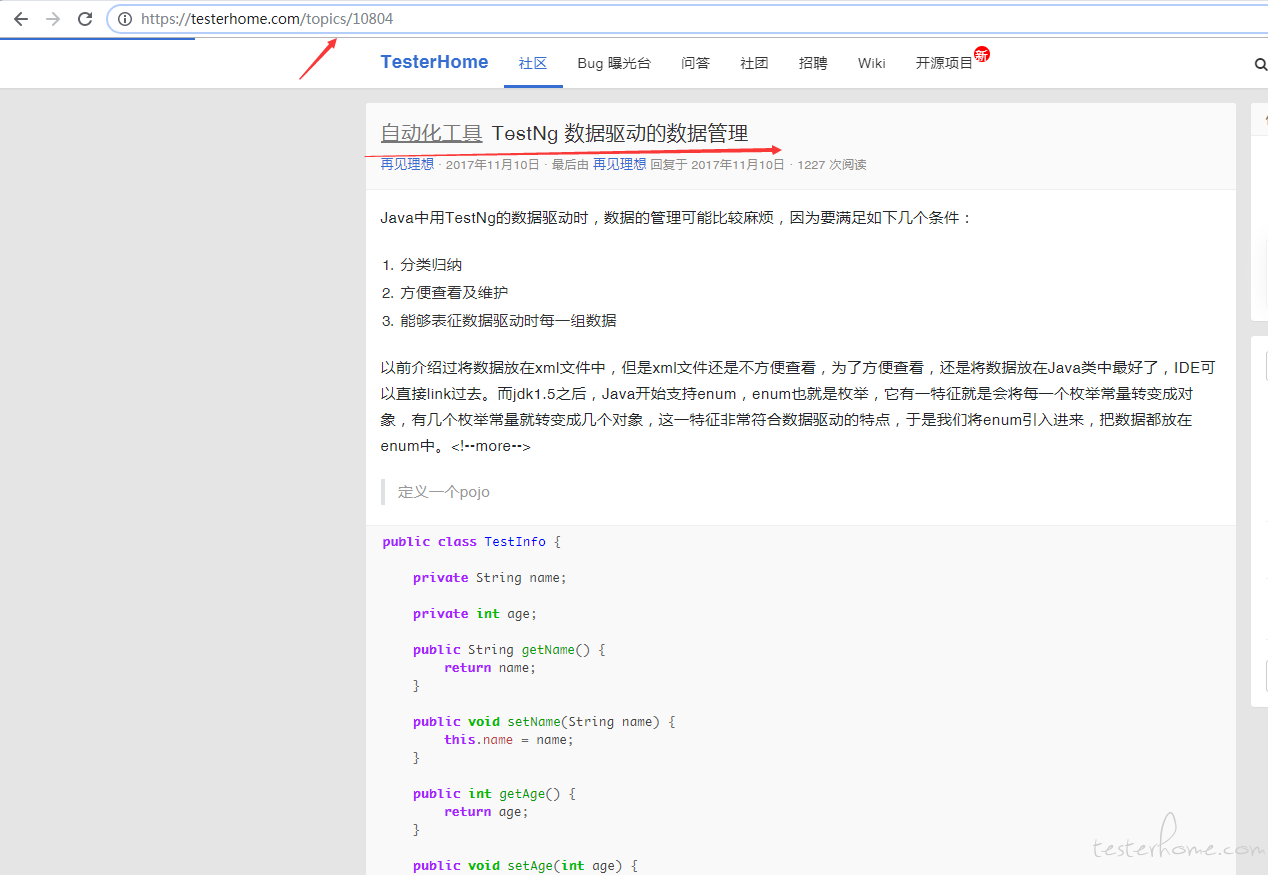The width and height of the screenshot is (1268, 875).
Task: Click list item 方便查看及维护
Action: point(454,293)
